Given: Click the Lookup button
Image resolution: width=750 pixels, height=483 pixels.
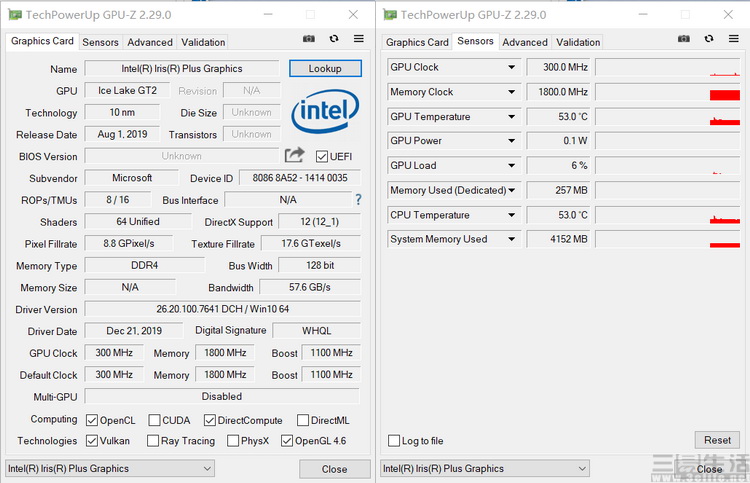Looking at the screenshot, I should 325,68.
